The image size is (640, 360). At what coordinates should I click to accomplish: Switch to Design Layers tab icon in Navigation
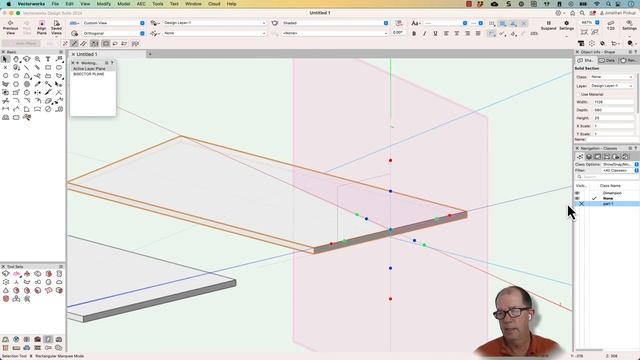coord(589,157)
